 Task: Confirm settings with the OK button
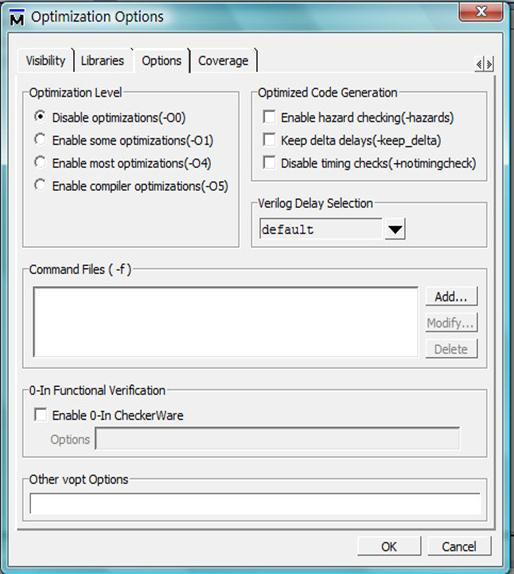389,546
